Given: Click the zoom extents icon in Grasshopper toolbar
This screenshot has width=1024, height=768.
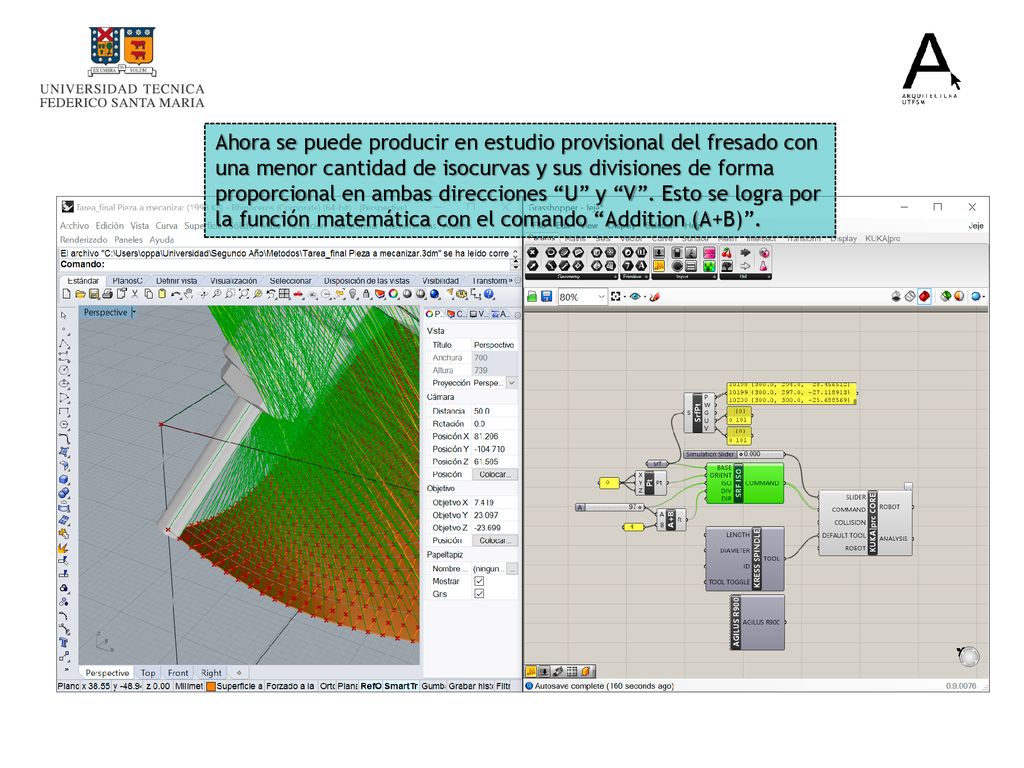Looking at the screenshot, I should [615, 296].
